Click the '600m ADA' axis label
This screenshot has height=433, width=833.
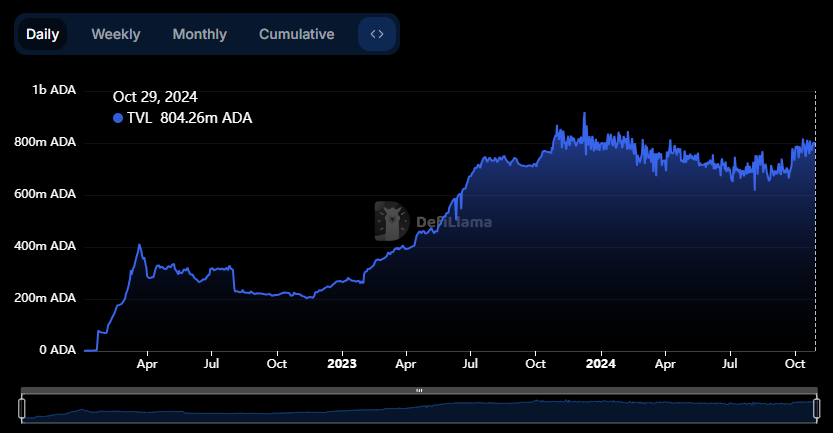(x=45, y=194)
